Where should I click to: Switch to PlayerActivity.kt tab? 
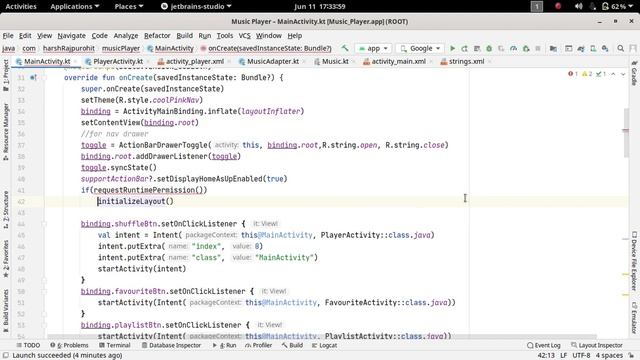pos(118,61)
